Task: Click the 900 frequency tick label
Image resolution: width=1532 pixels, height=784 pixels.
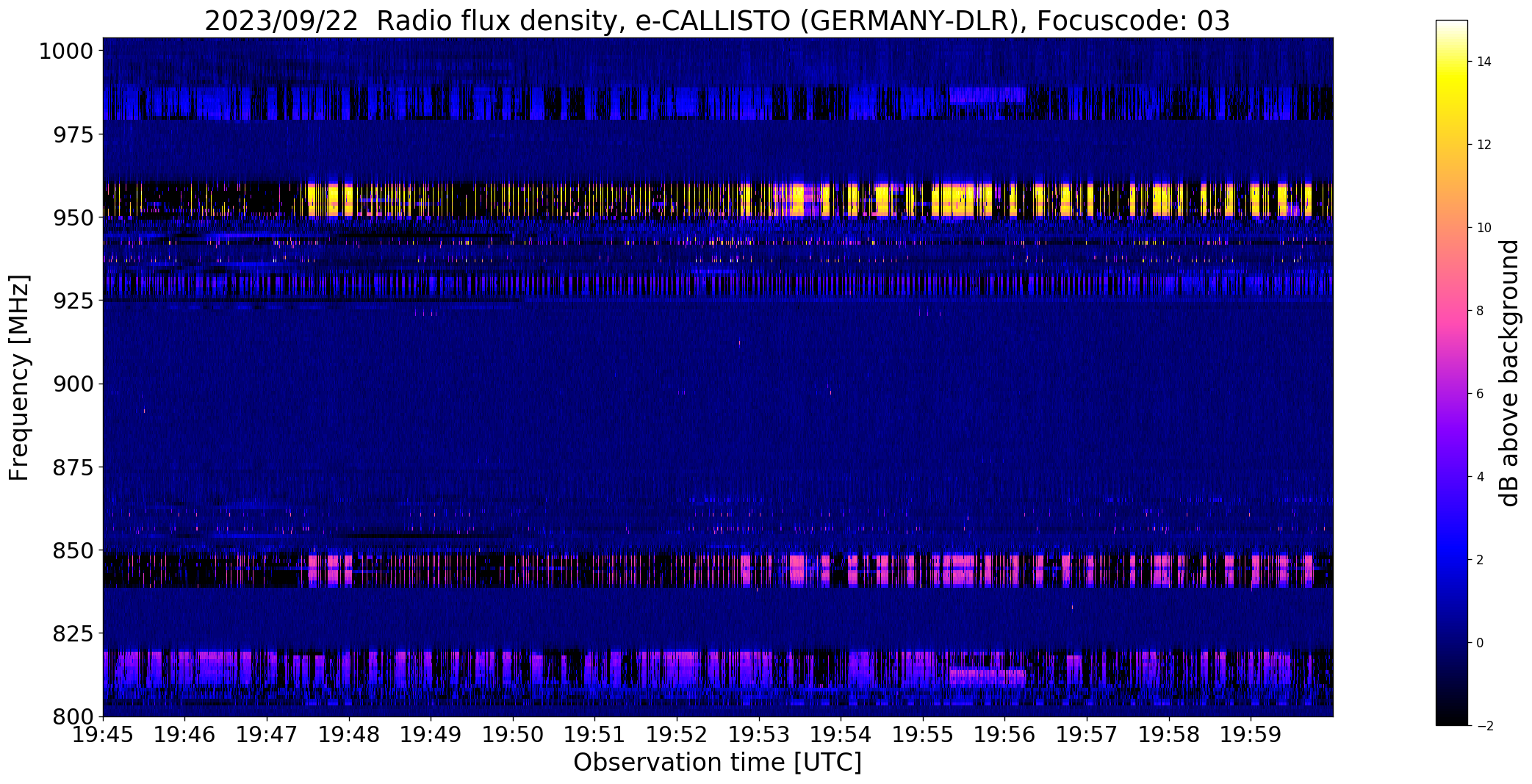Action: (73, 384)
